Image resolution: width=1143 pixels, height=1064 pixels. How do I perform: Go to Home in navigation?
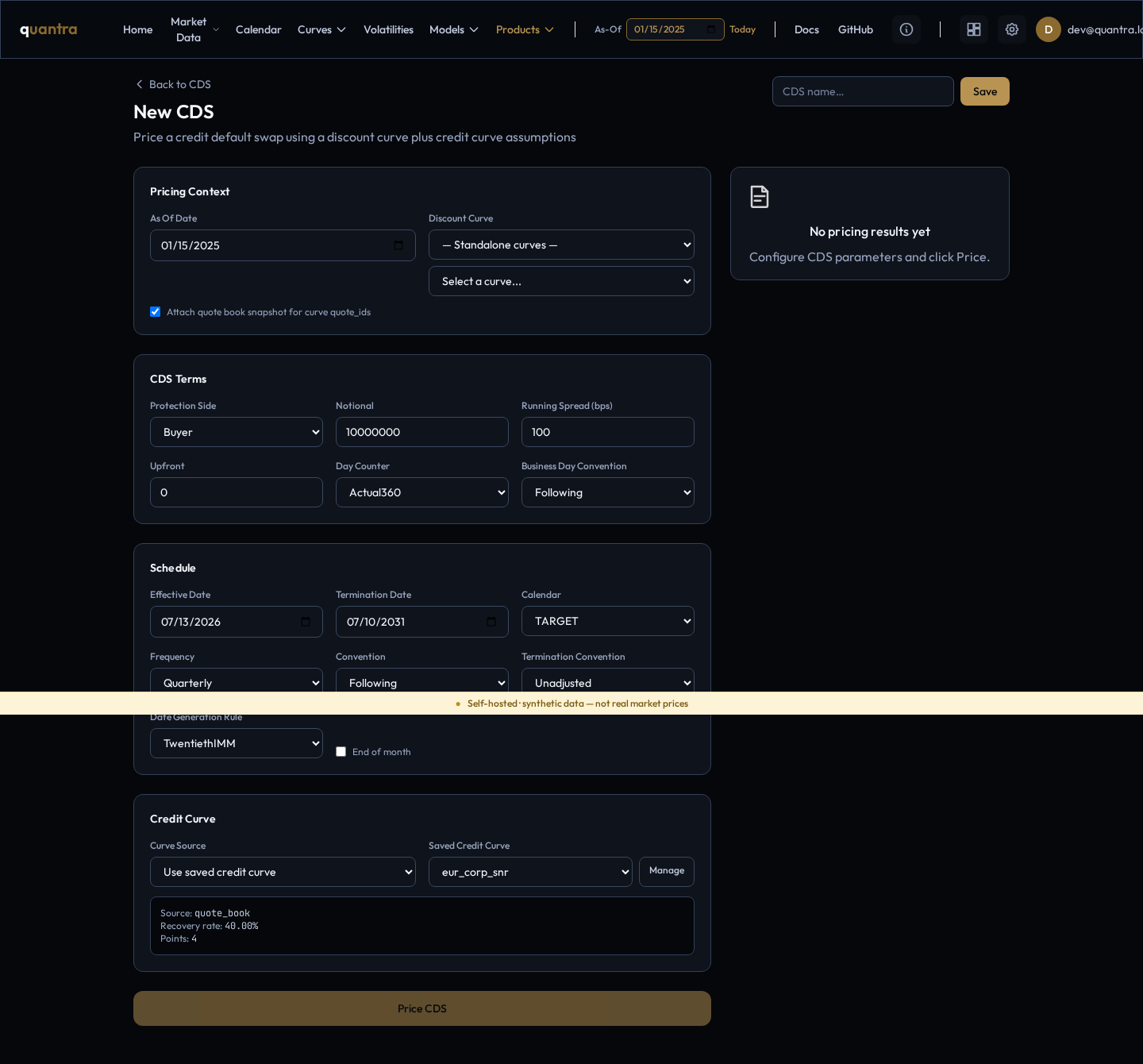coord(138,29)
